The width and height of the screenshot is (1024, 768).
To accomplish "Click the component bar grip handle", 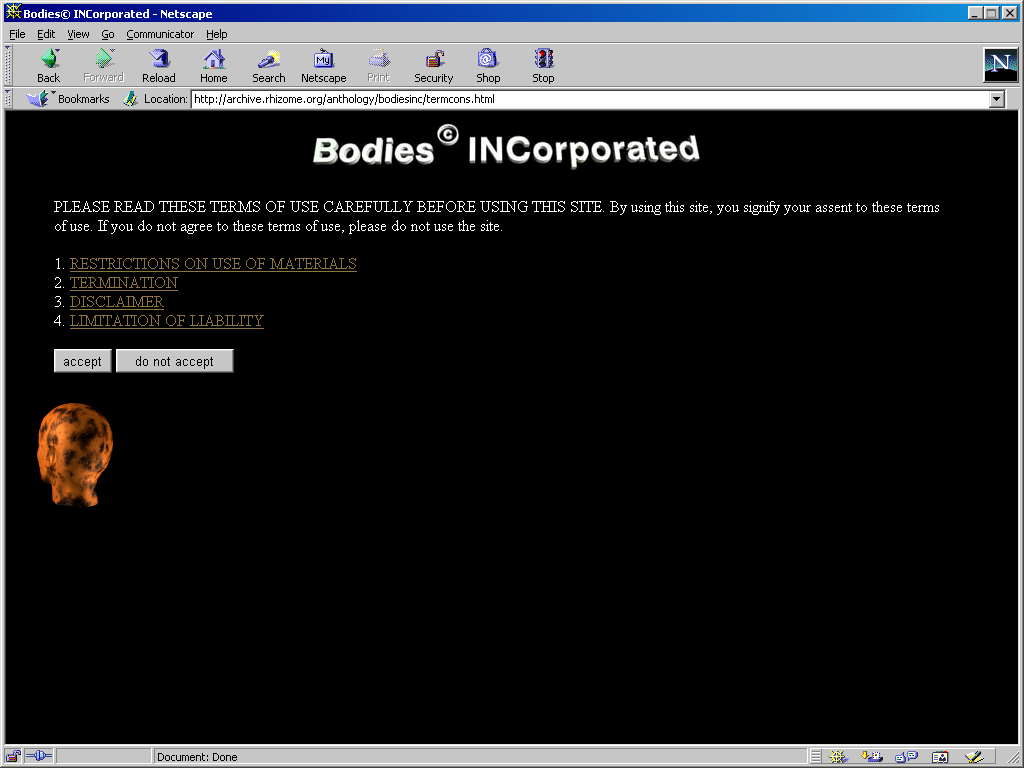I will (816, 756).
